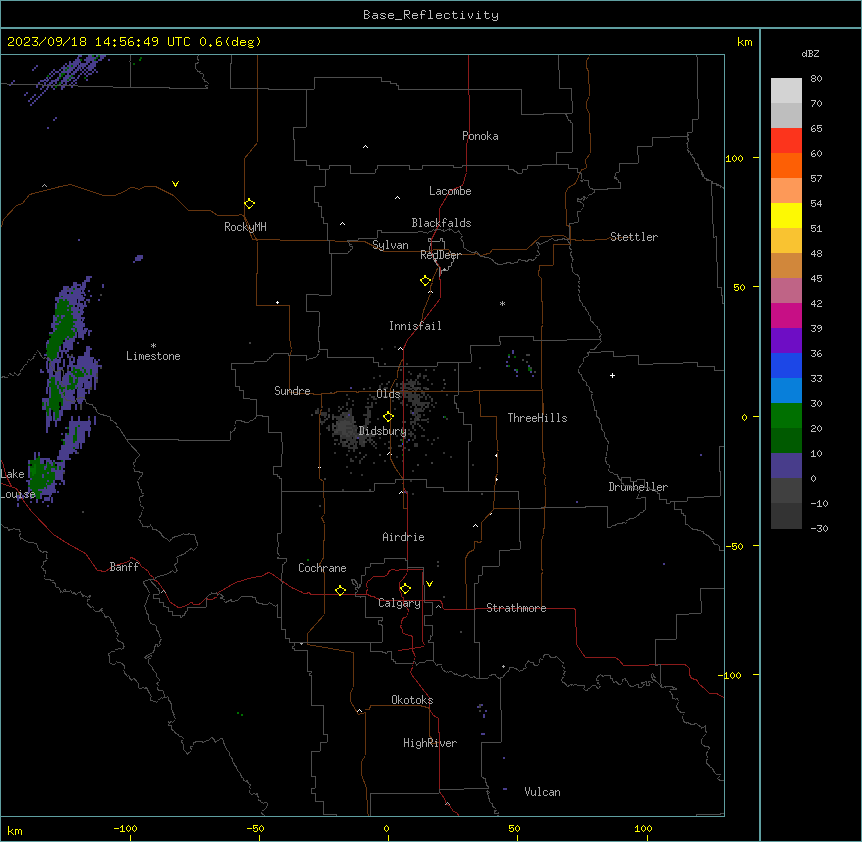Select the Cochrane label
The height and width of the screenshot is (842, 862).
tap(322, 568)
